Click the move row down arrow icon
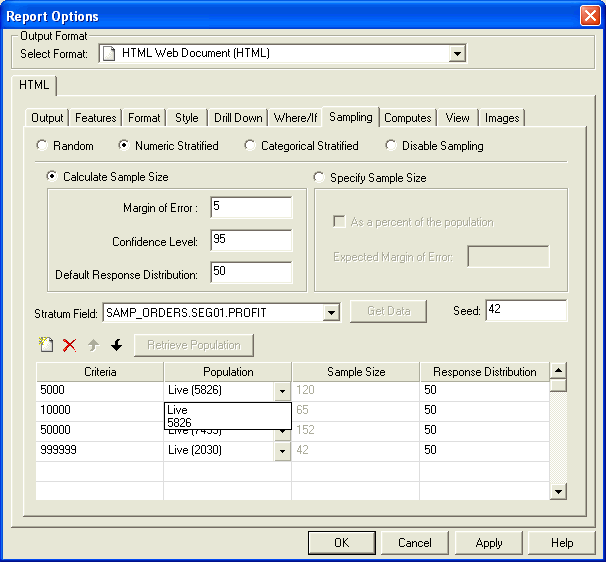606x562 pixels. pos(116,345)
